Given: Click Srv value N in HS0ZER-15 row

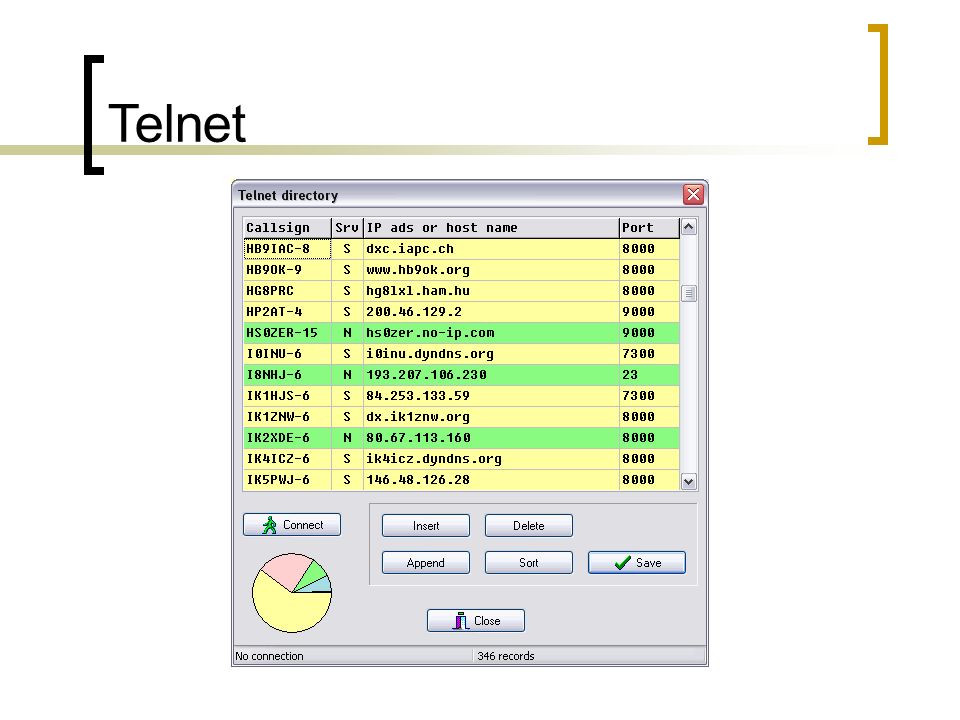Looking at the screenshot, I should click(347, 332).
